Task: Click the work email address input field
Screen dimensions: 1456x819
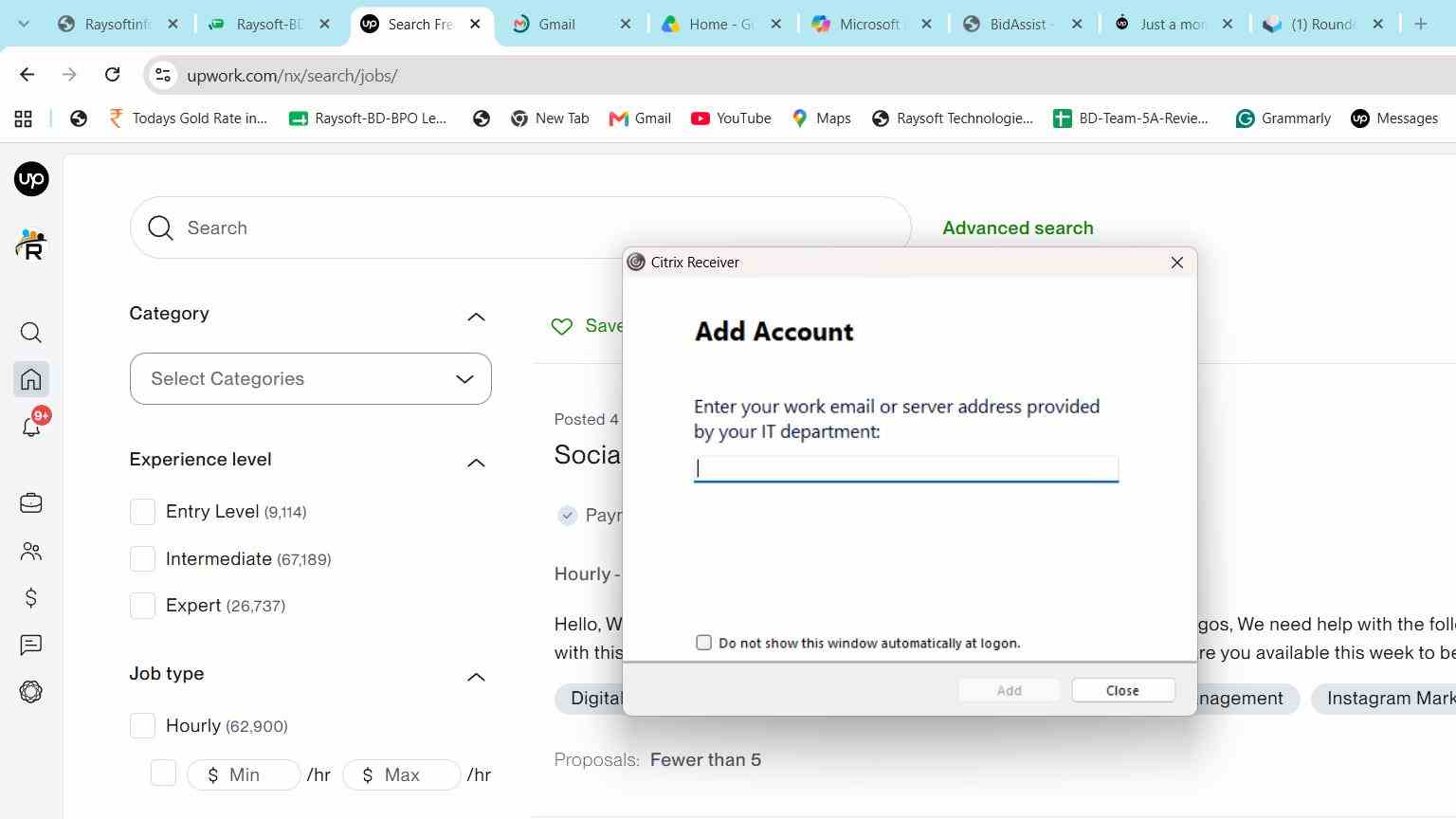Action: 906,468
